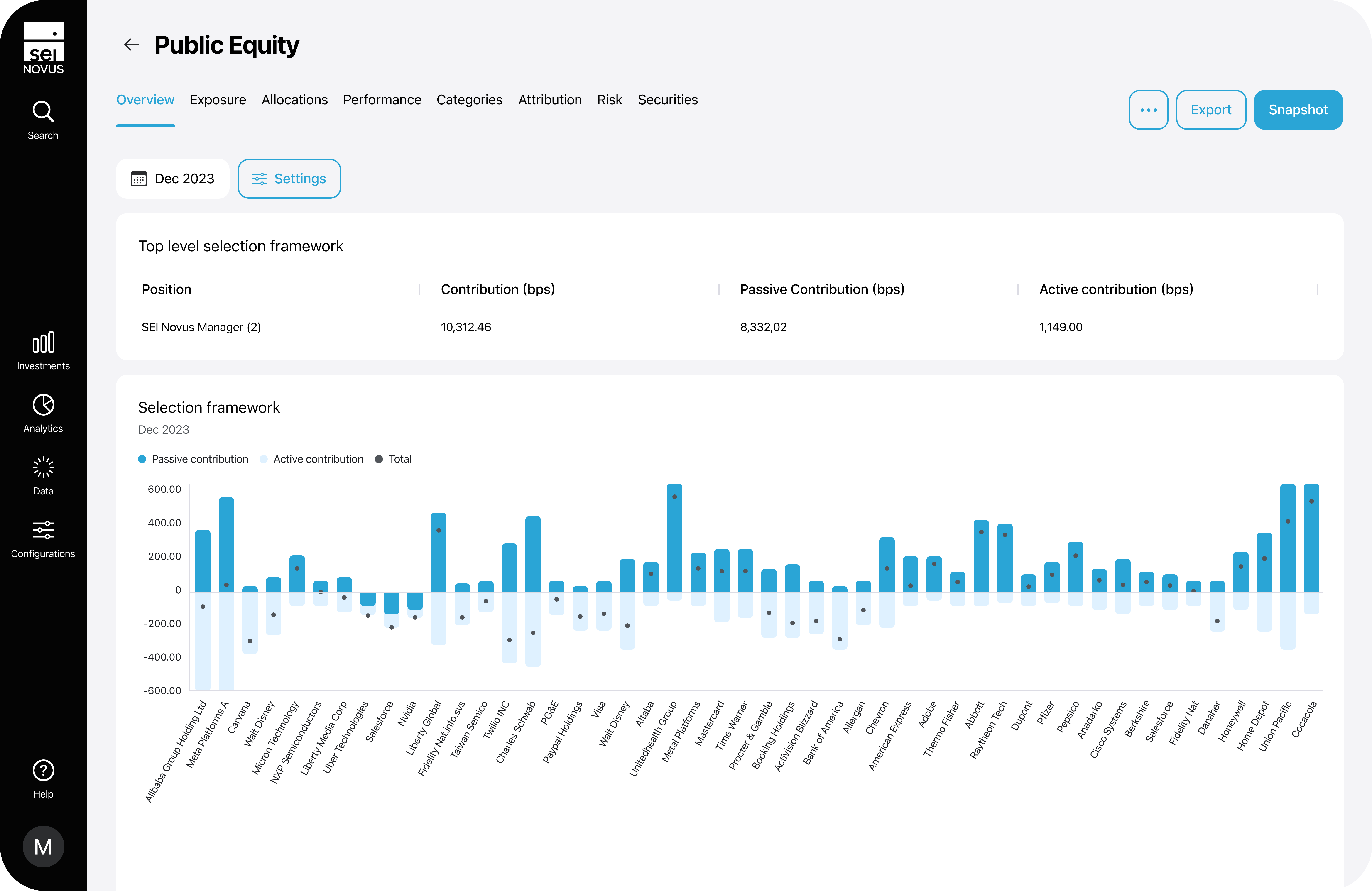Click the Cocacola bar in chart
Viewport: 1372px width, 891px height.
(x=1311, y=538)
